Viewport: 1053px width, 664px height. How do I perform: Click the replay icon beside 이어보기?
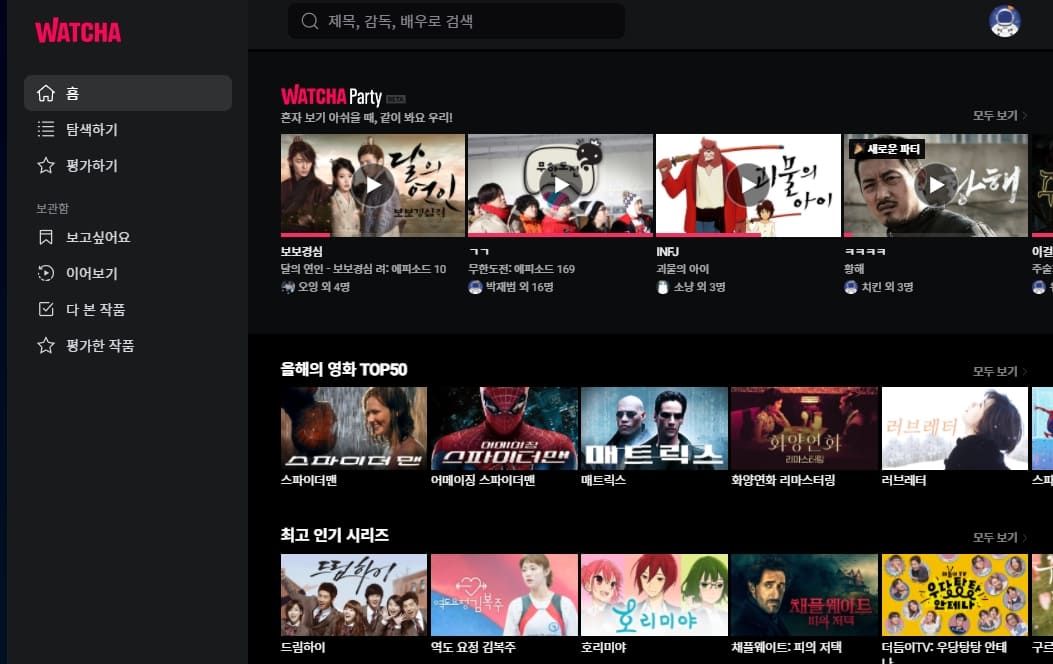point(46,273)
